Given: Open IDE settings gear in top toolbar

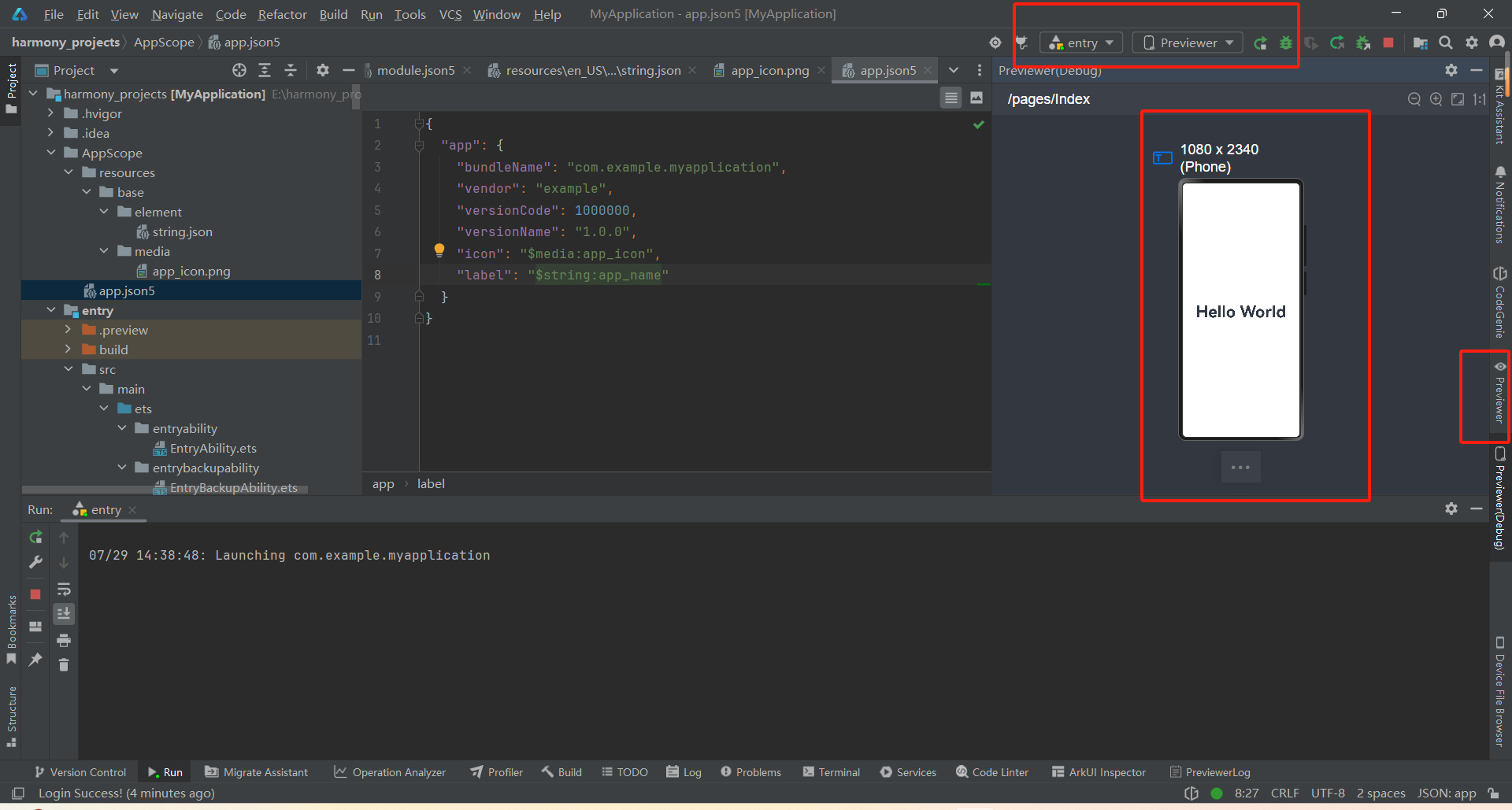Looking at the screenshot, I should pos(1472,43).
